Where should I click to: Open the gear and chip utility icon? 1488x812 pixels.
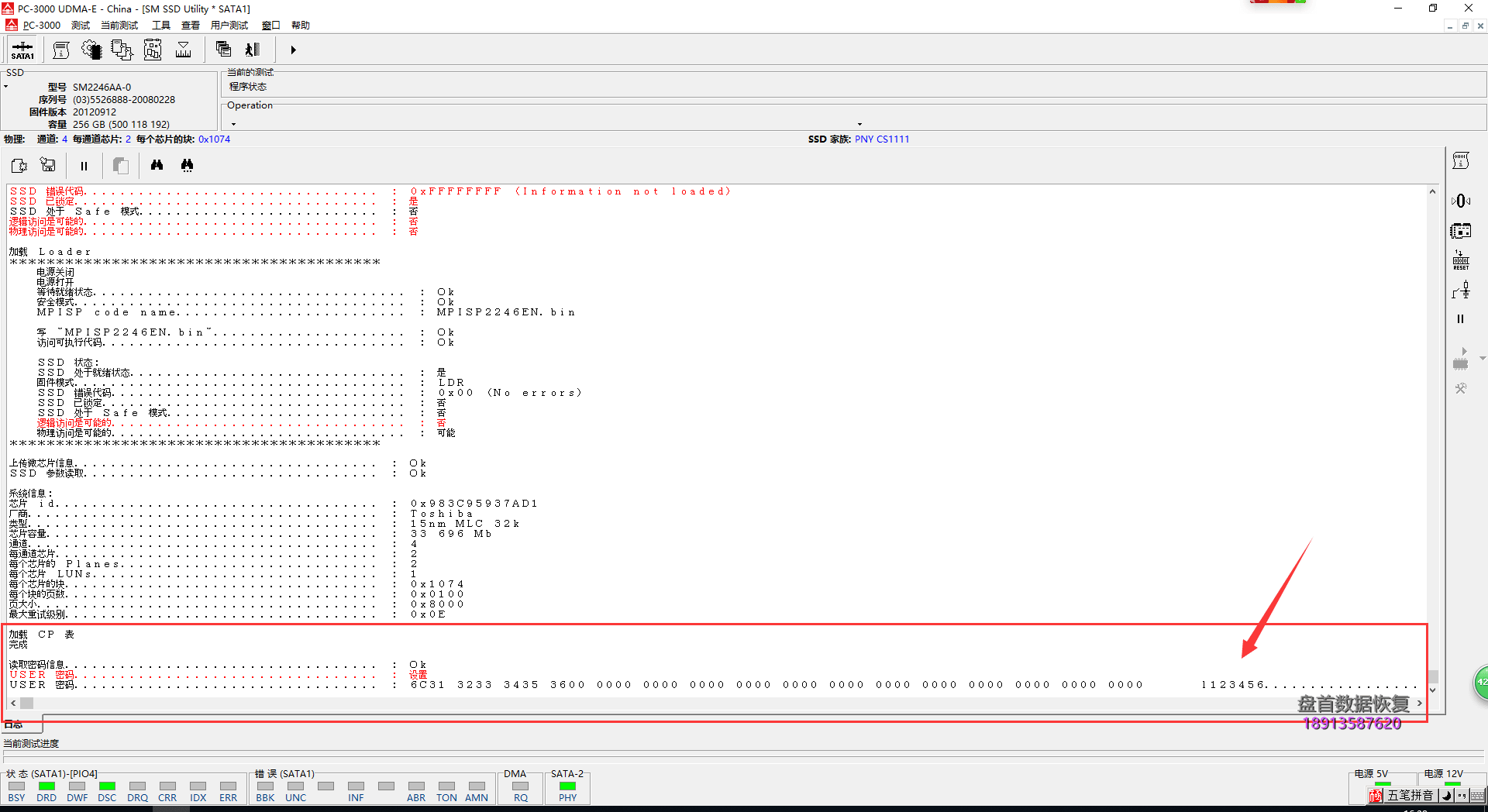[91, 50]
